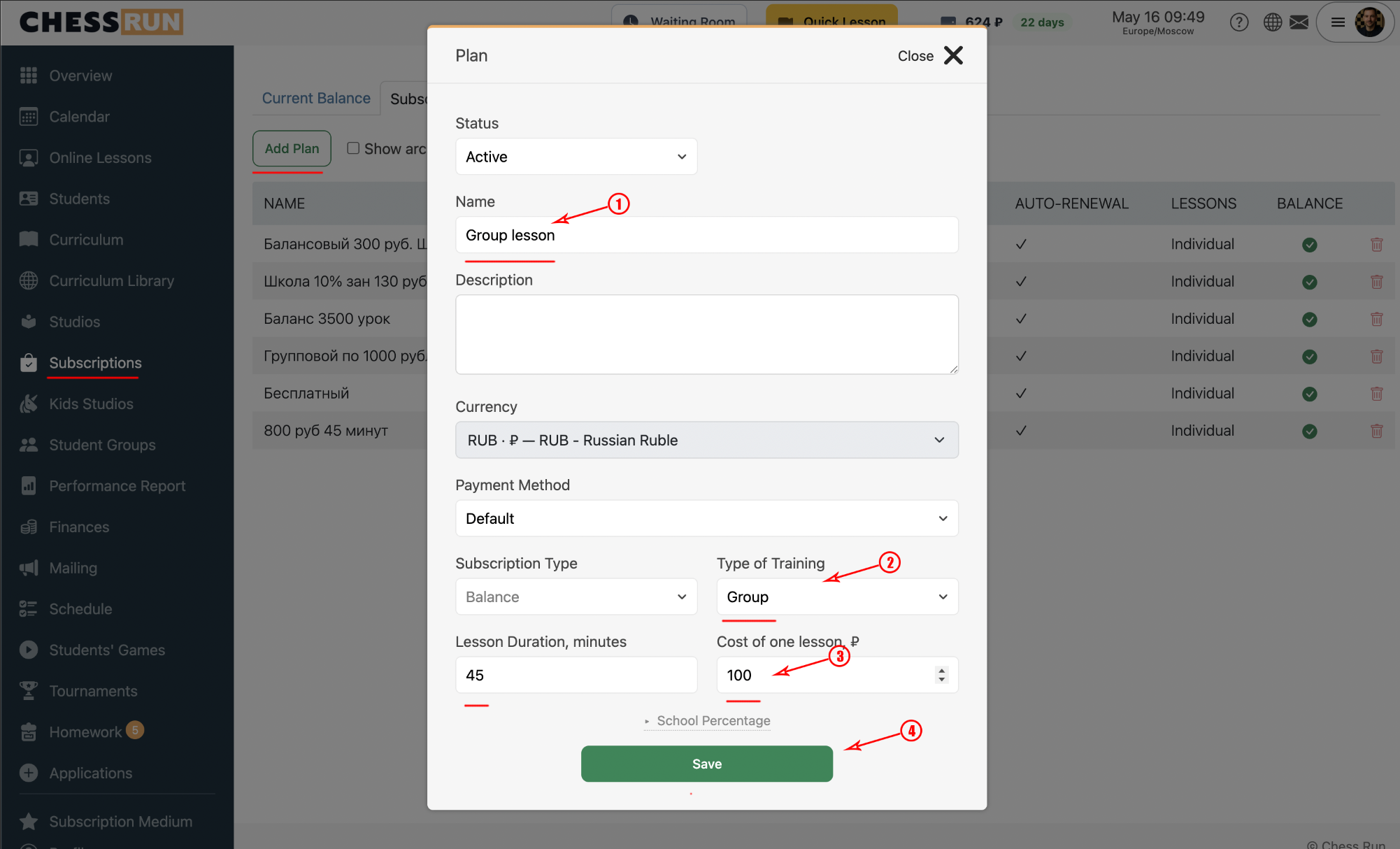The height and width of the screenshot is (849, 1400).
Task: Open the Payment Method dropdown
Action: pos(706,518)
